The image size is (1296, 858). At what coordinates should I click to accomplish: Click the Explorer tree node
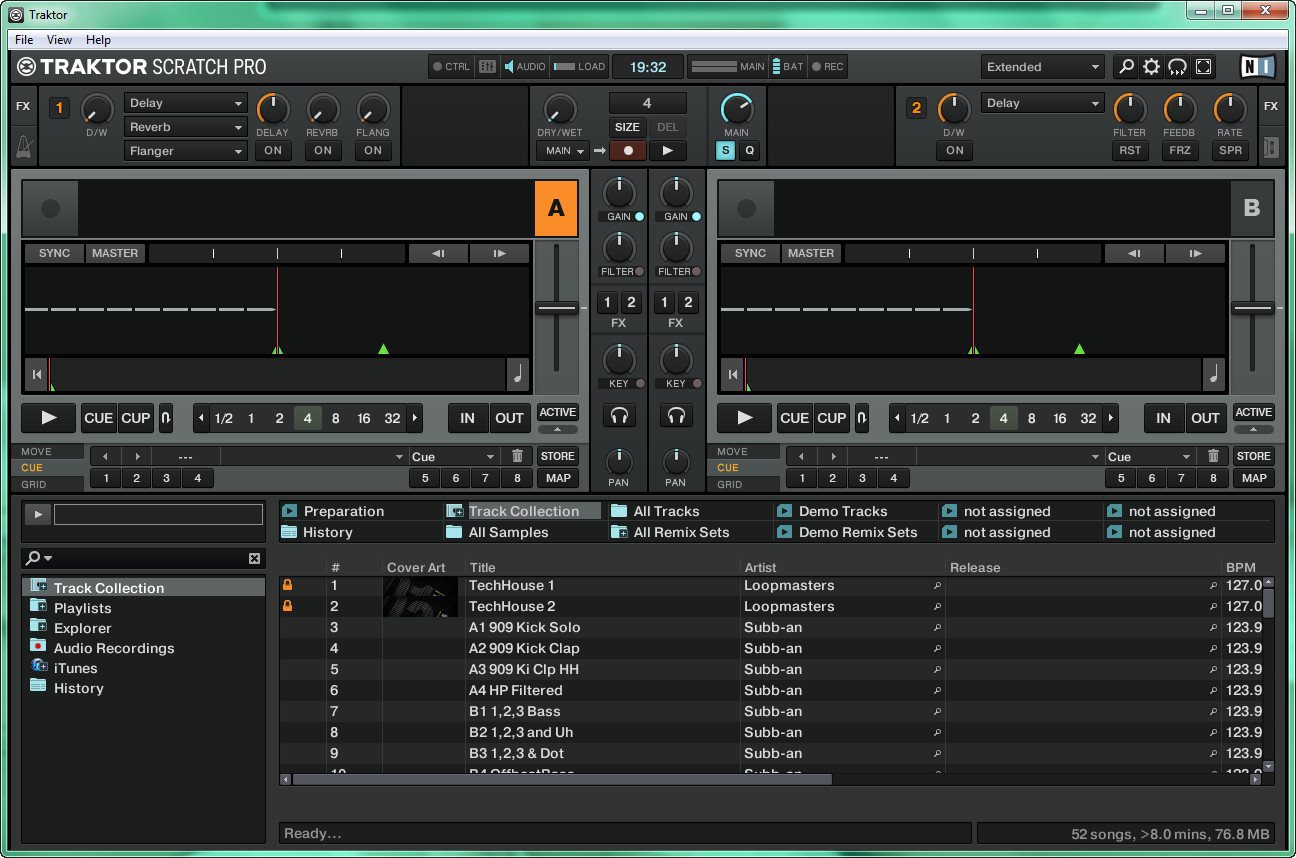[x=83, y=628]
